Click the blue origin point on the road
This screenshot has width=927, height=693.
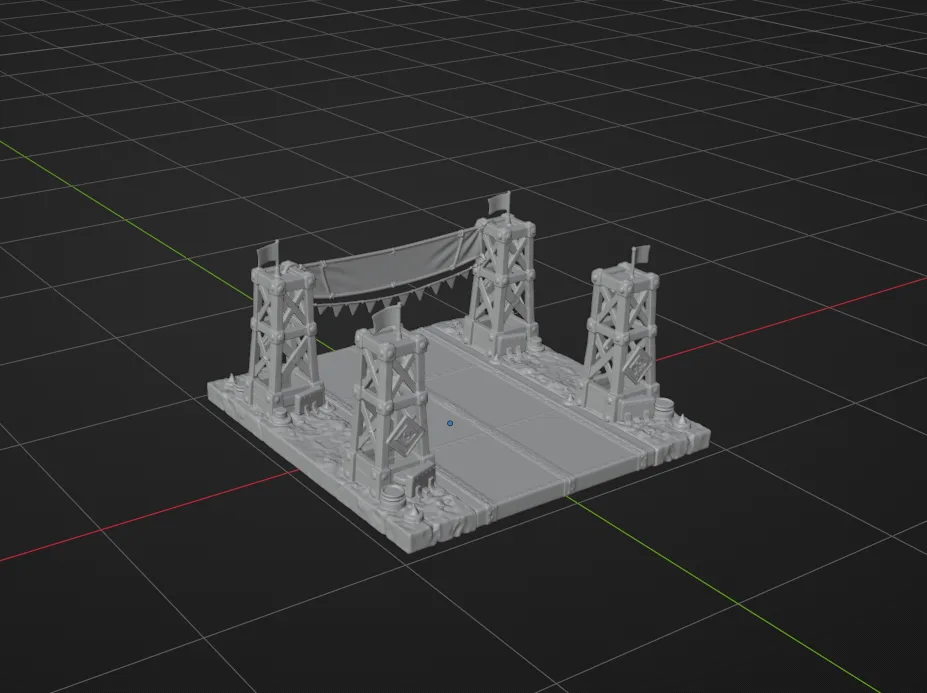[450, 423]
